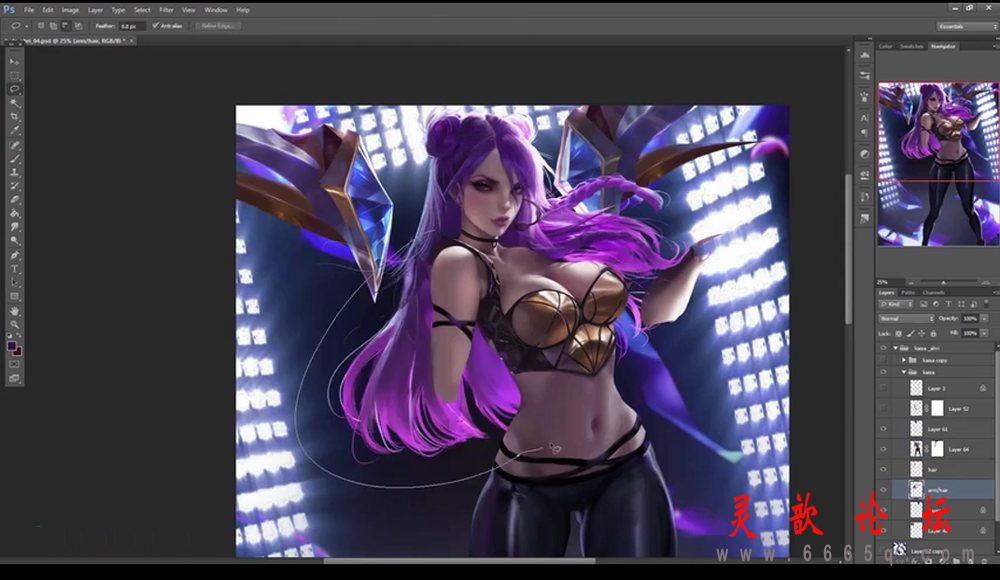This screenshot has width=1000, height=580.
Task: Select the History Brush tool
Action: [x=14, y=186]
